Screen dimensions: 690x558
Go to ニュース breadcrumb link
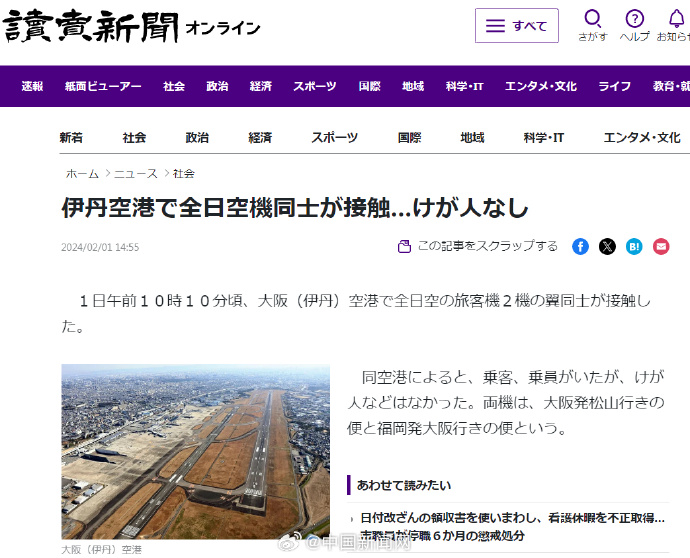click(x=136, y=174)
